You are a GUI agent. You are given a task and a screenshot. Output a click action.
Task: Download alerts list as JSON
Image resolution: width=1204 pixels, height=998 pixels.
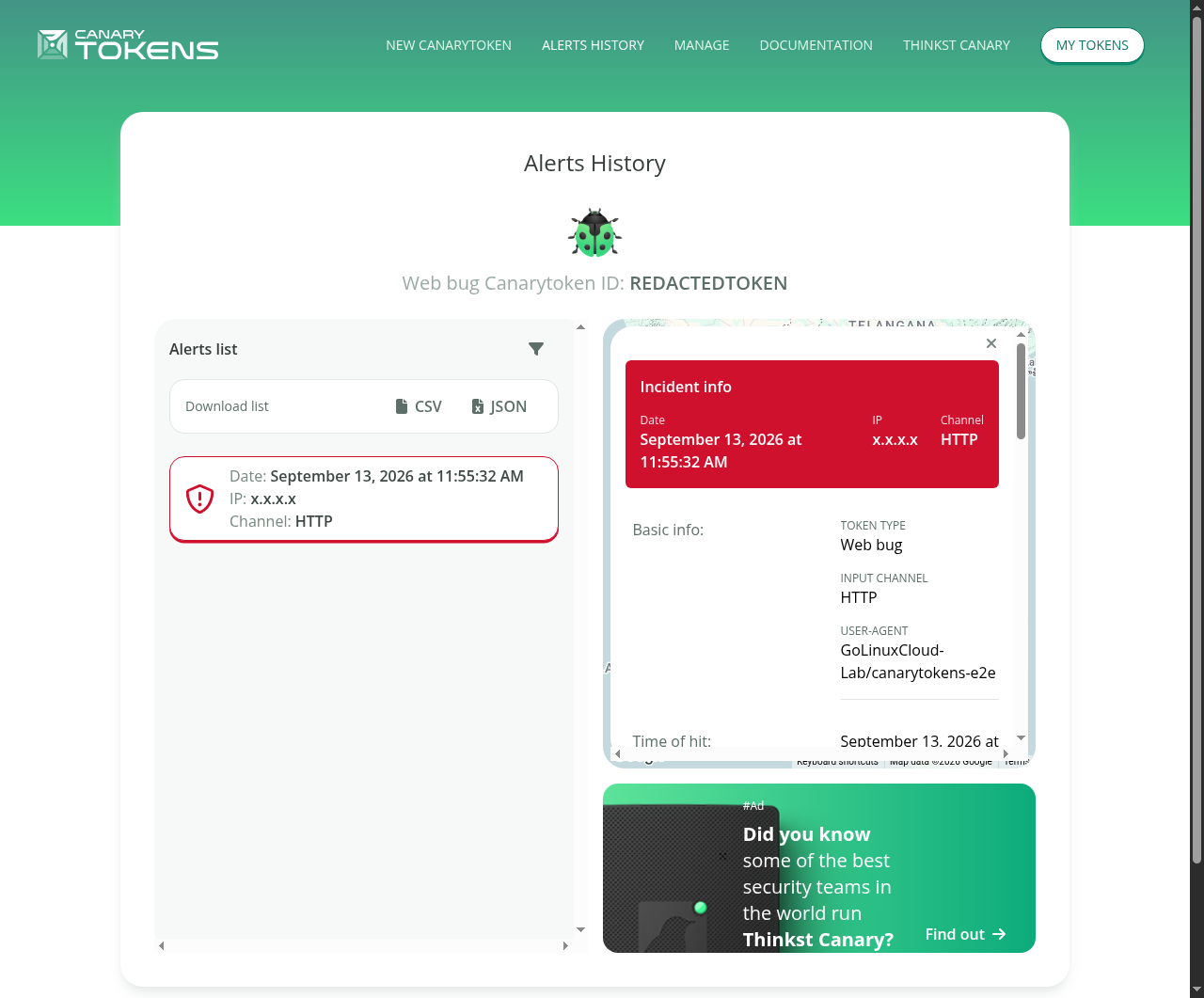pos(499,406)
